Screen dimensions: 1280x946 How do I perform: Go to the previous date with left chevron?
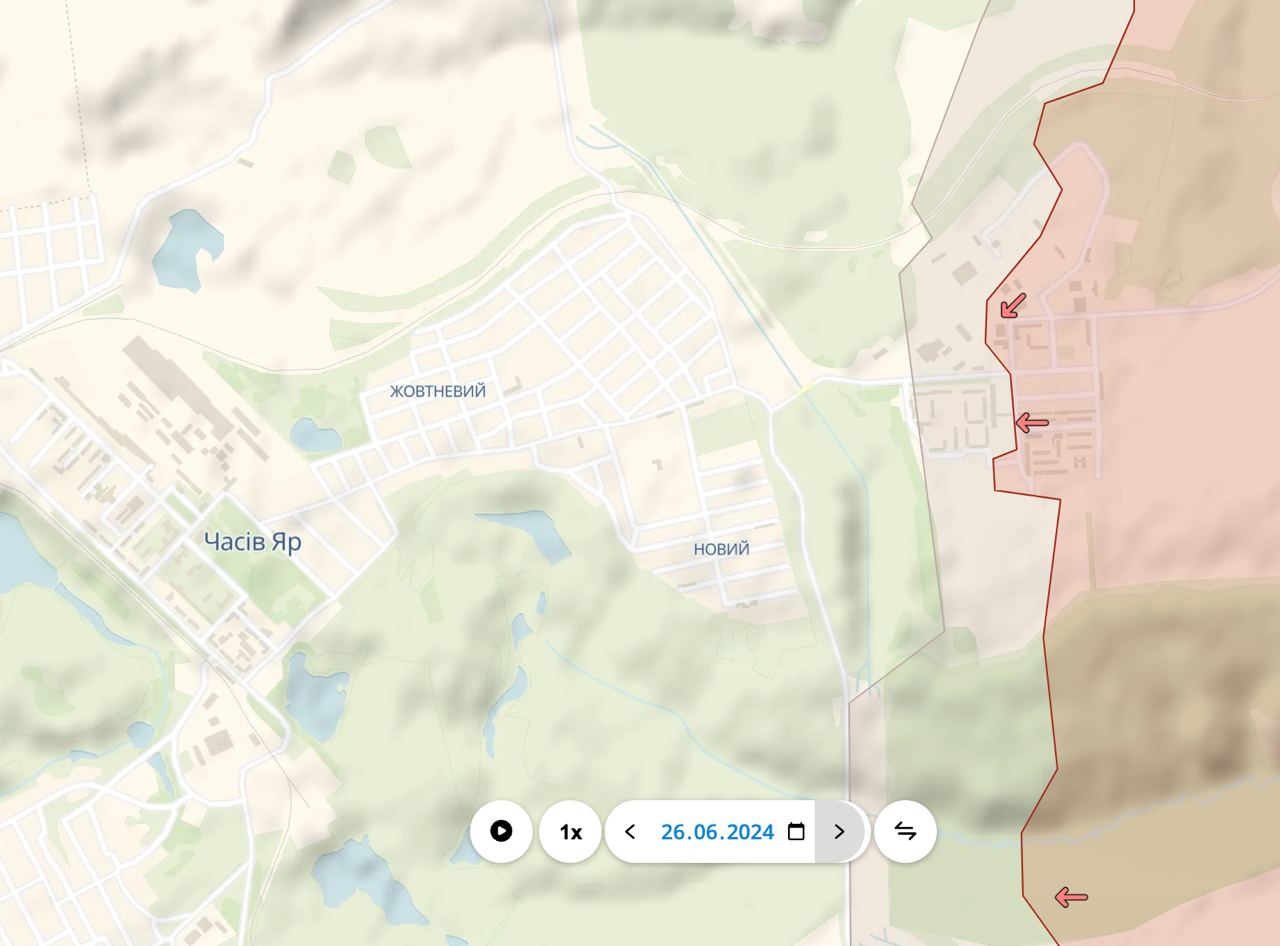click(630, 832)
